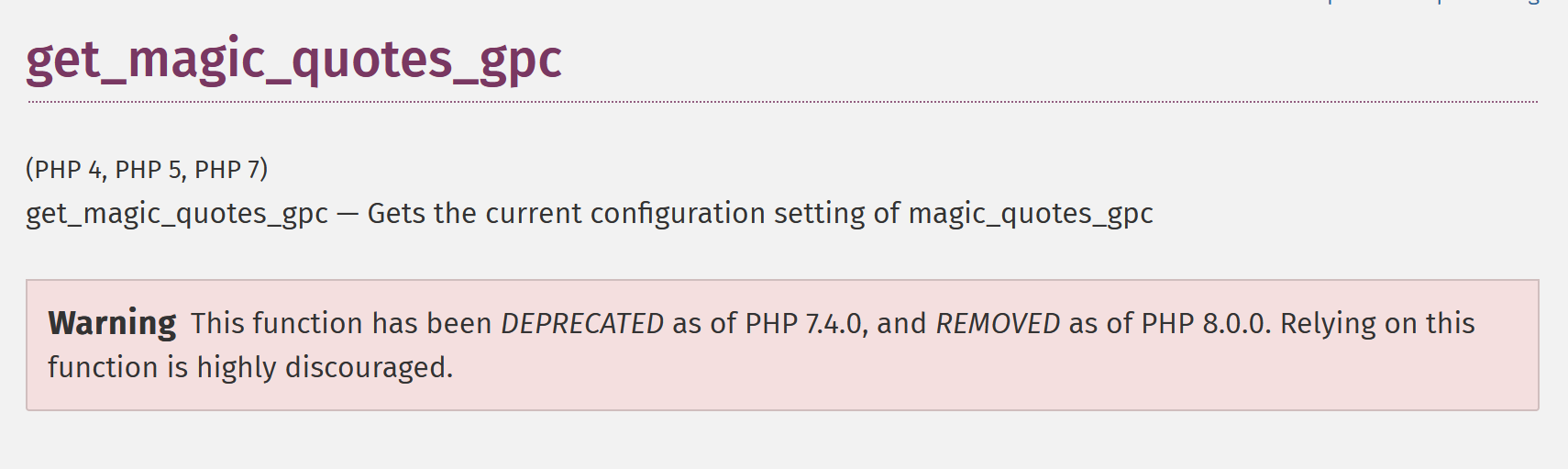Click "function is" on the warning's second line
This screenshot has width=1568, height=469.
coord(117,367)
